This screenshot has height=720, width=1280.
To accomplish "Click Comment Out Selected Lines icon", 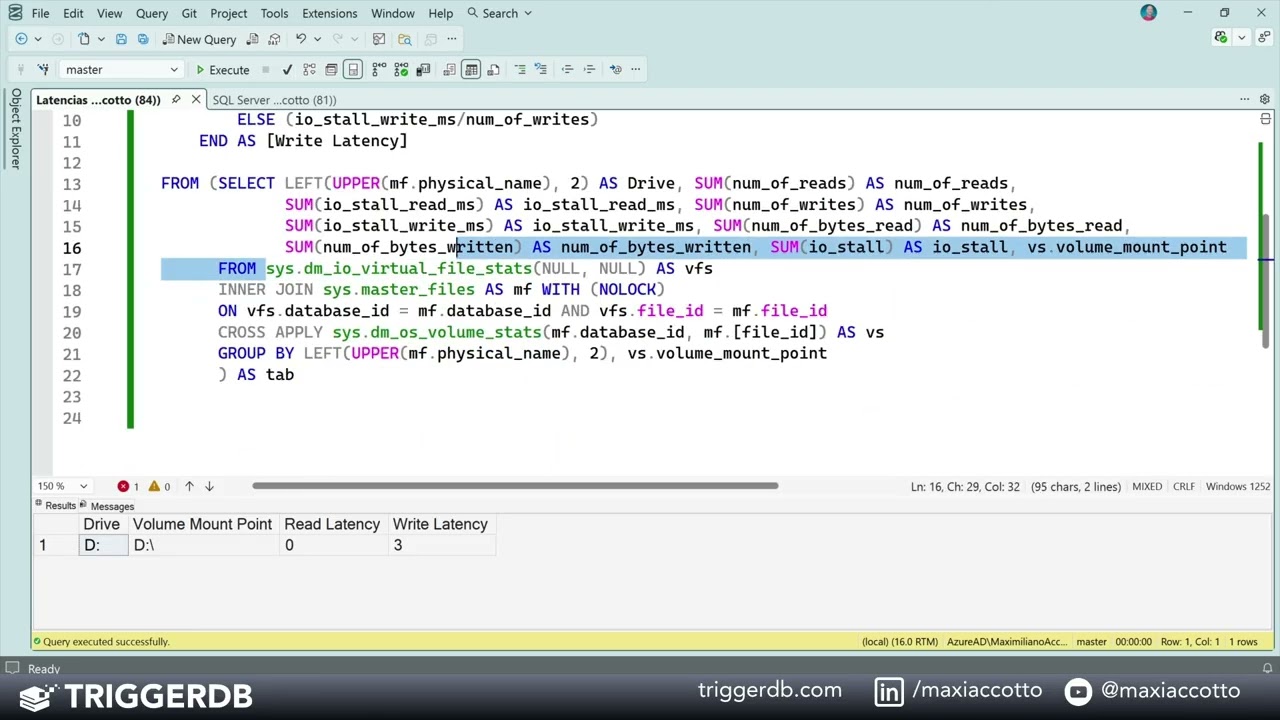I will (x=519, y=69).
